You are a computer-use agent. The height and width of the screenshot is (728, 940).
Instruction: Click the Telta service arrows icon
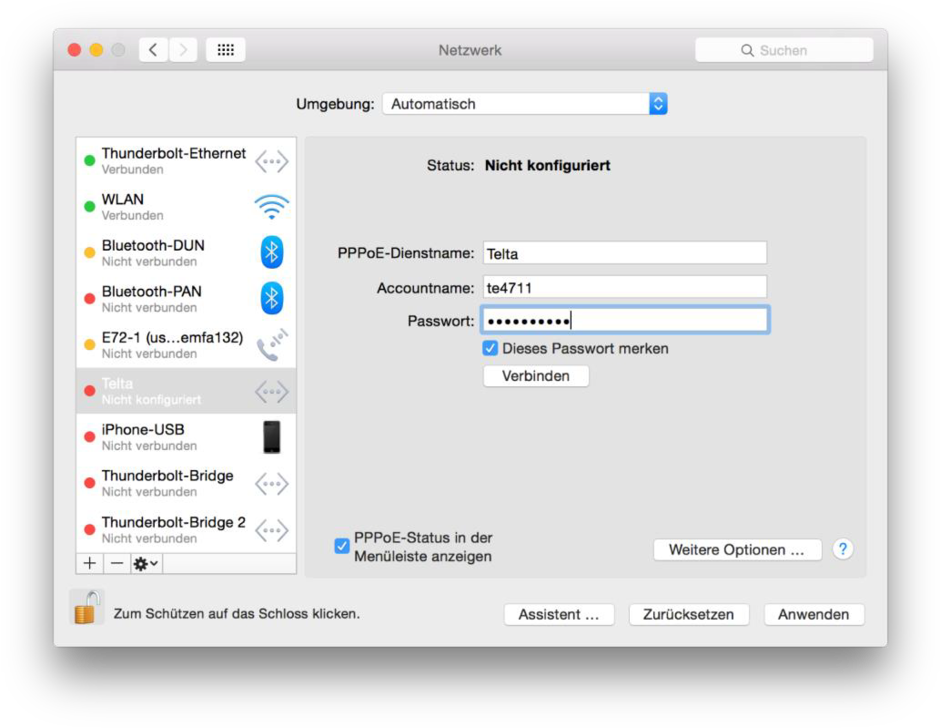pyautogui.click(x=272, y=392)
